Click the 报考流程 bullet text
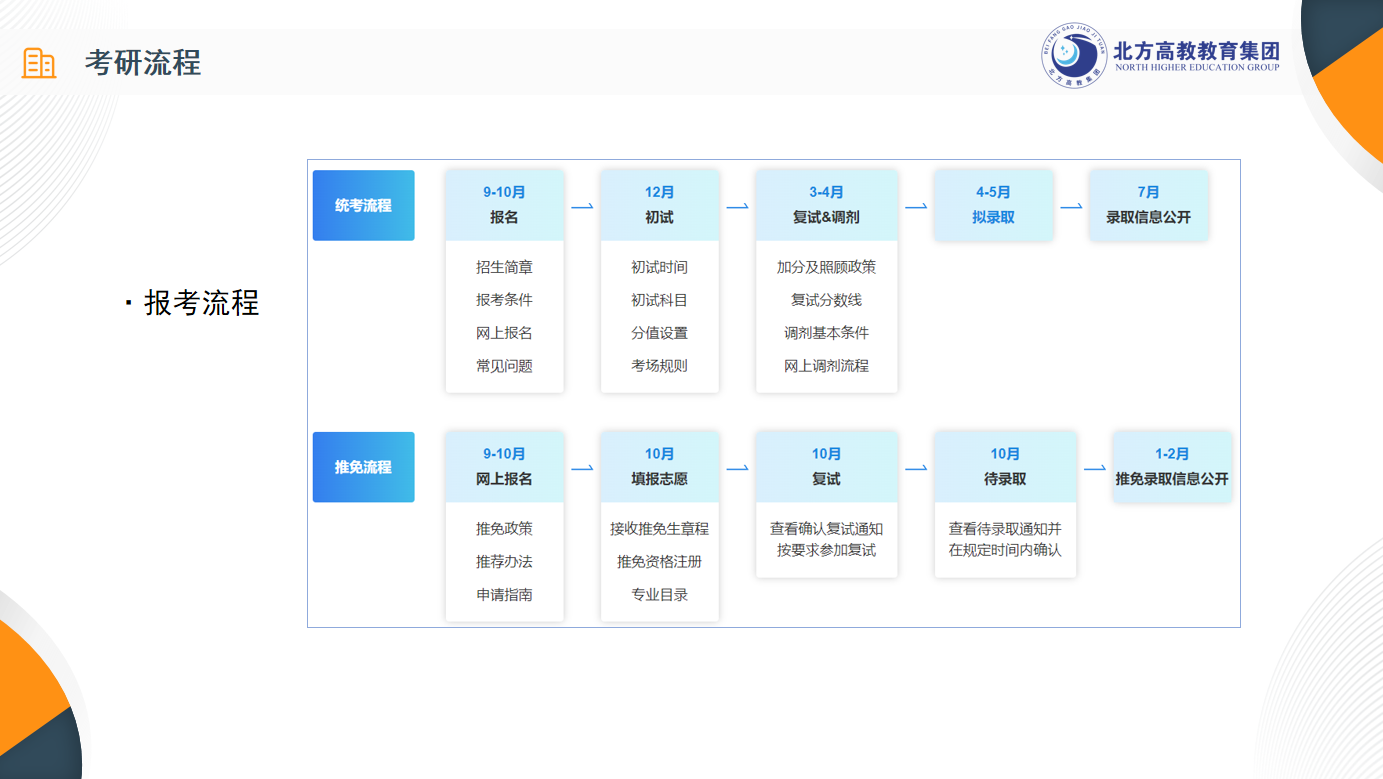Viewport: 1383px width, 779px height. (201, 302)
